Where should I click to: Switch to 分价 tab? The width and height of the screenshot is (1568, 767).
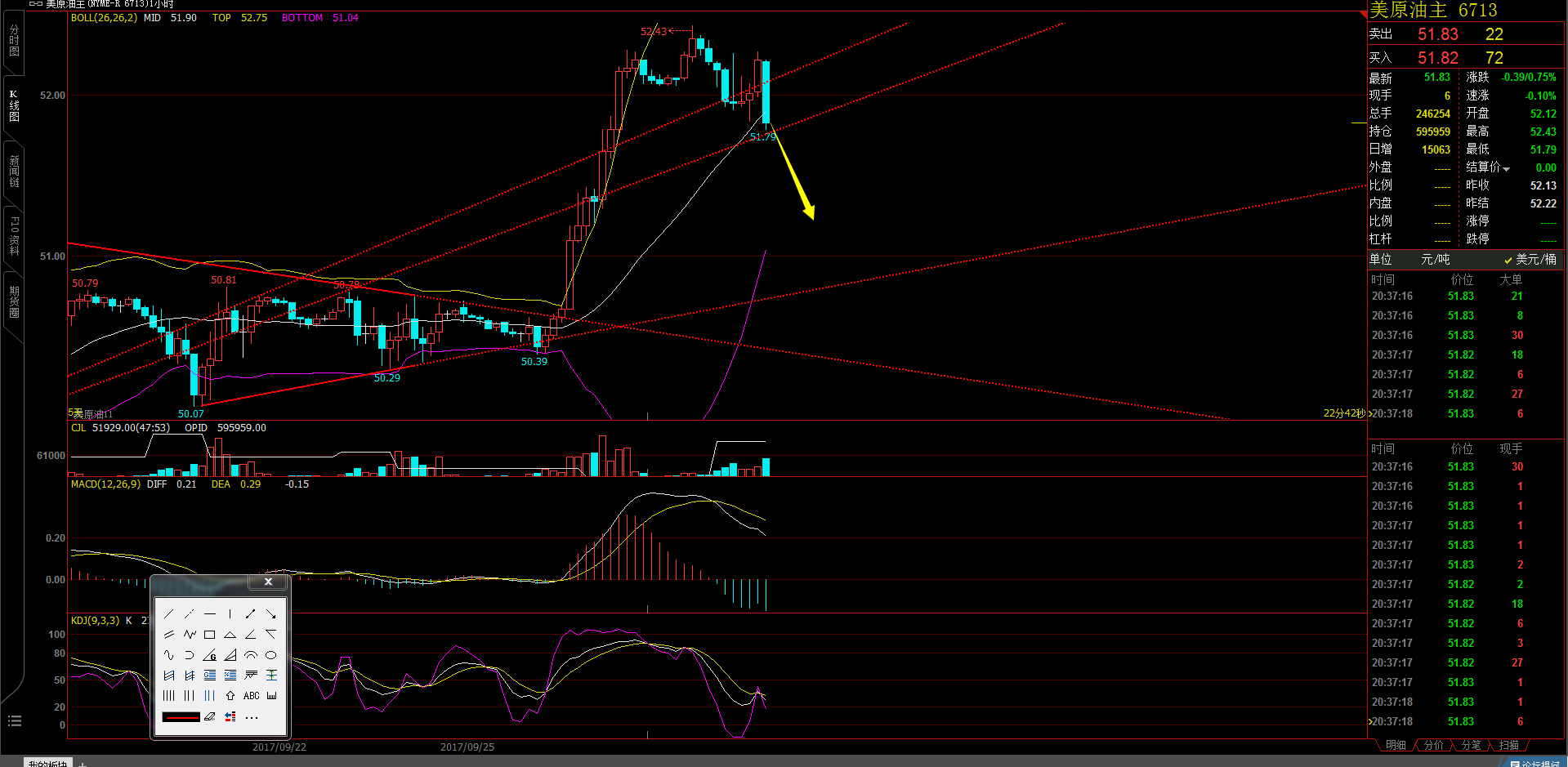tap(1434, 745)
